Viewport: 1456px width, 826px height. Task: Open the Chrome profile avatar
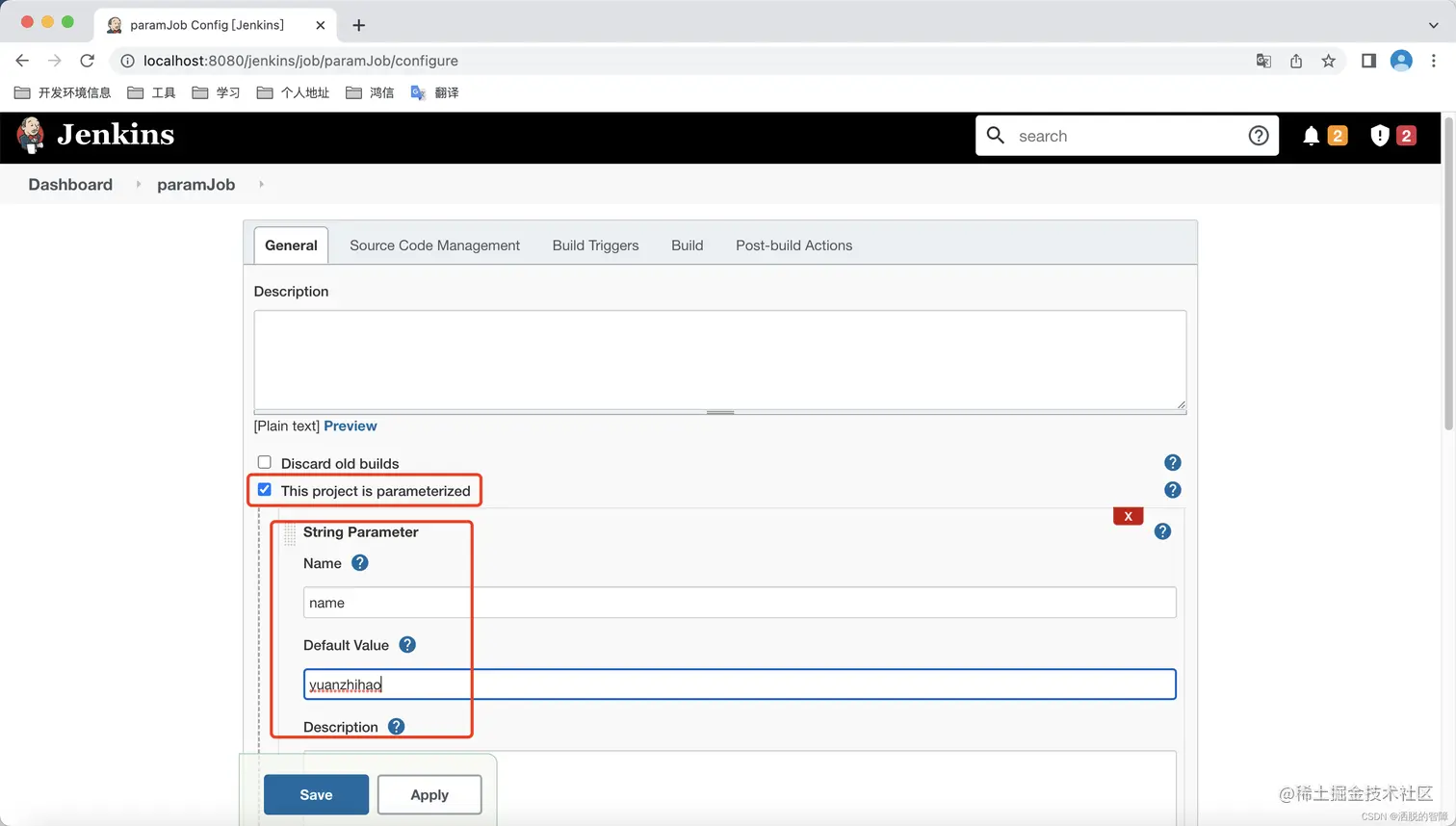[x=1401, y=61]
